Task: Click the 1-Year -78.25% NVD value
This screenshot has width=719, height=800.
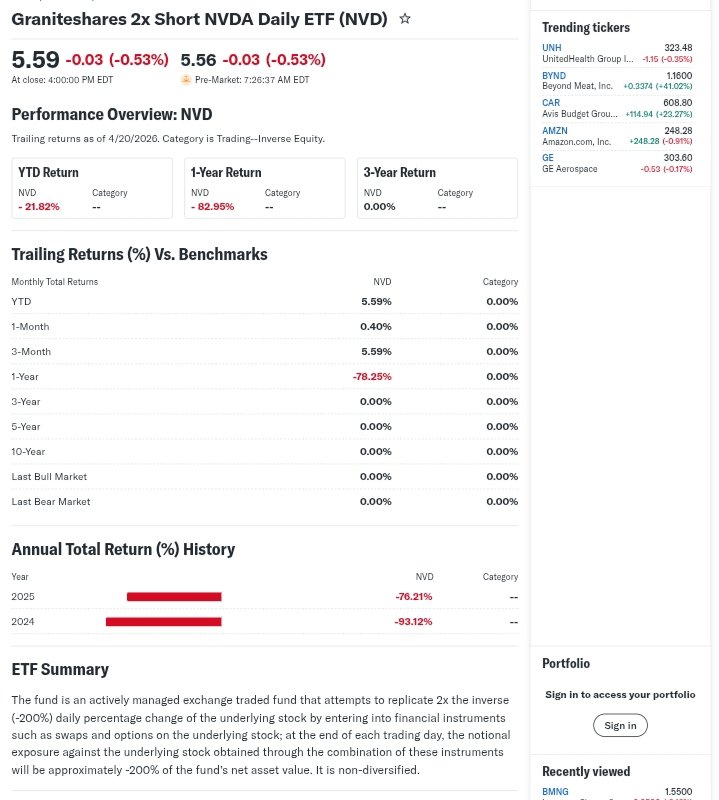Action: pyautogui.click(x=371, y=377)
